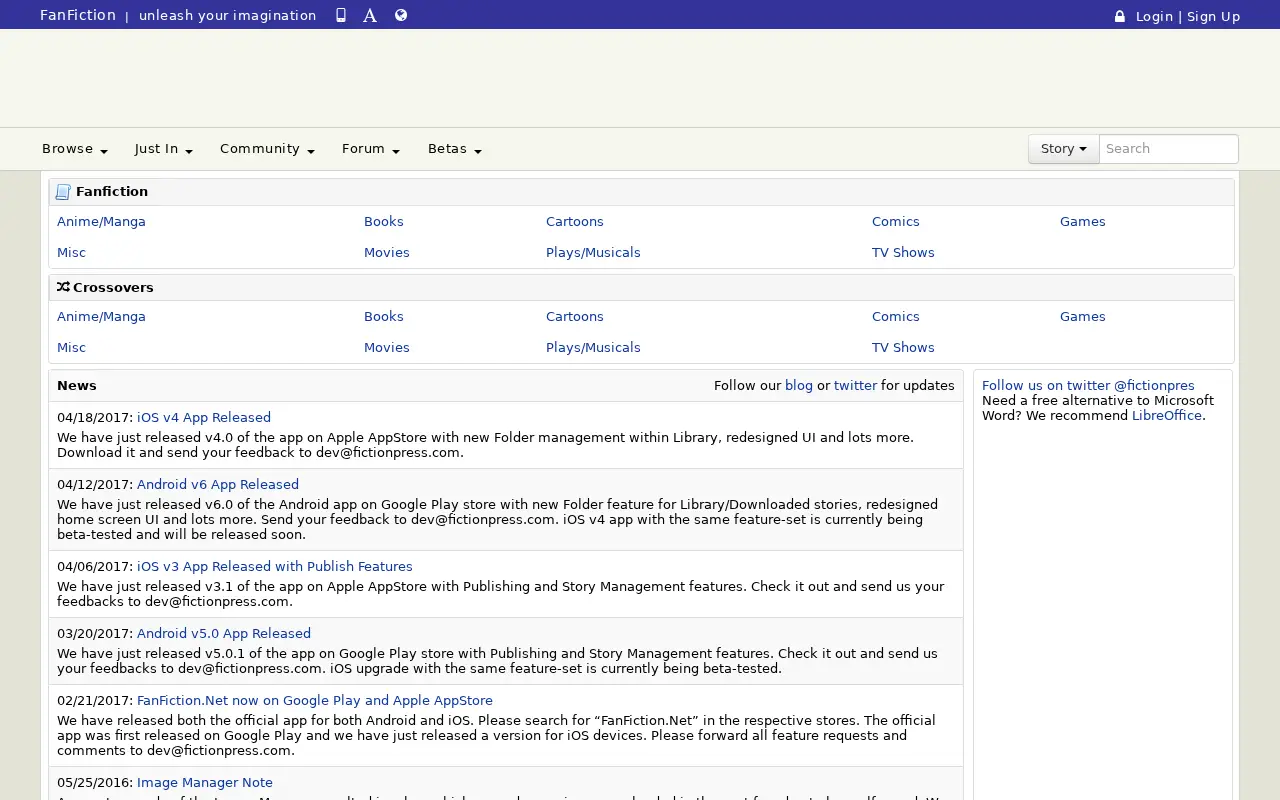Browse Fanfiction Games category

pyautogui.click(x=1083, y=222)
